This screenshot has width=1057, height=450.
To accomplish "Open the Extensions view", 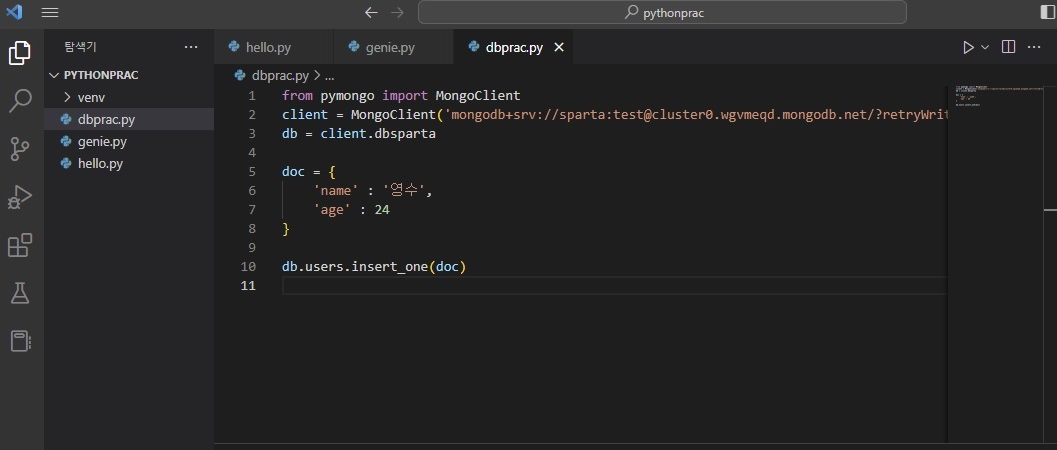I will [x=20, y=245].
